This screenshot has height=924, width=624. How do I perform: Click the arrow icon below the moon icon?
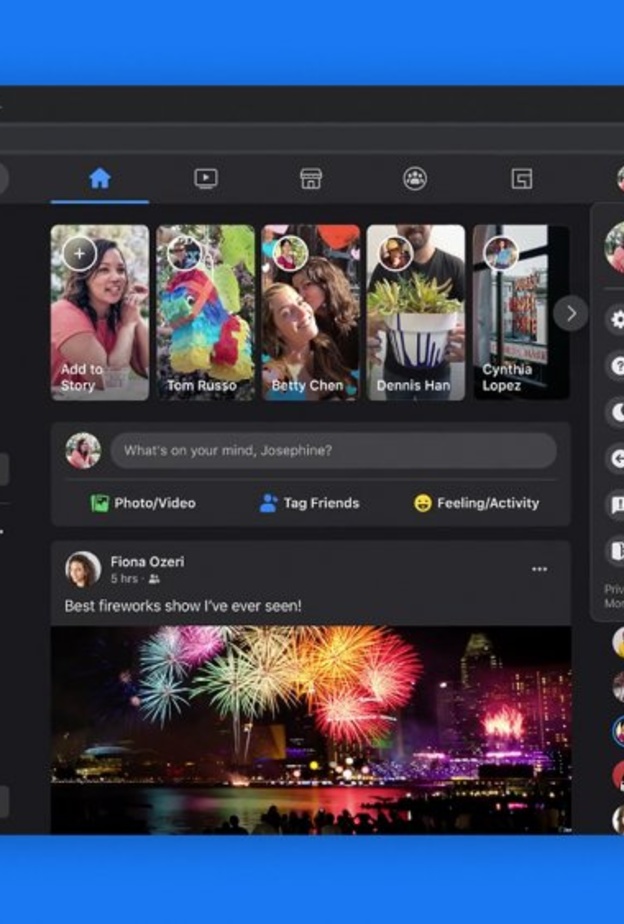click(615, 458)
